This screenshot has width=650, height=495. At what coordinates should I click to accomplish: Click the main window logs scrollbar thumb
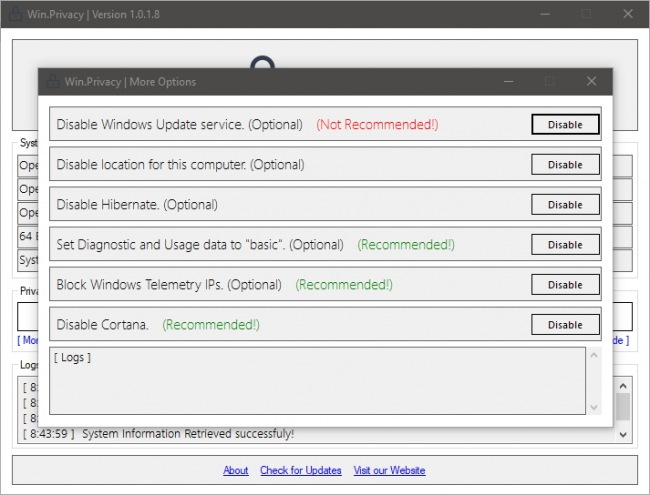pos(623,406)
